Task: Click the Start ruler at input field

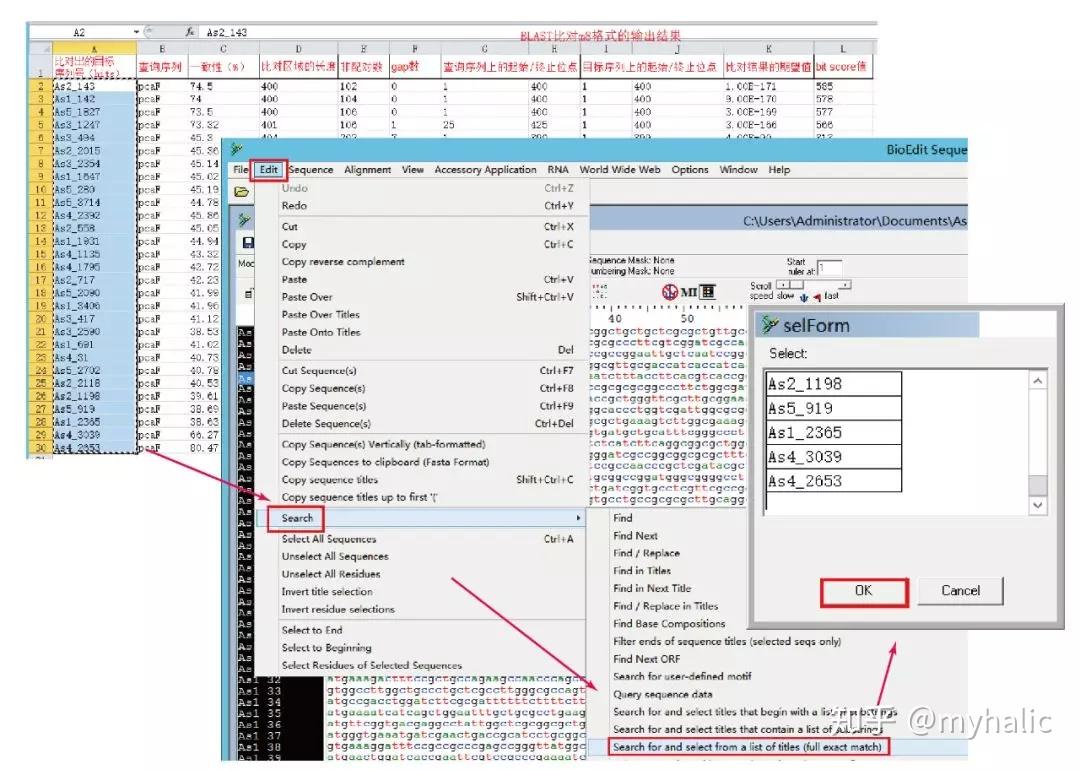Action: pyautogui.click(x=829, y=267)
